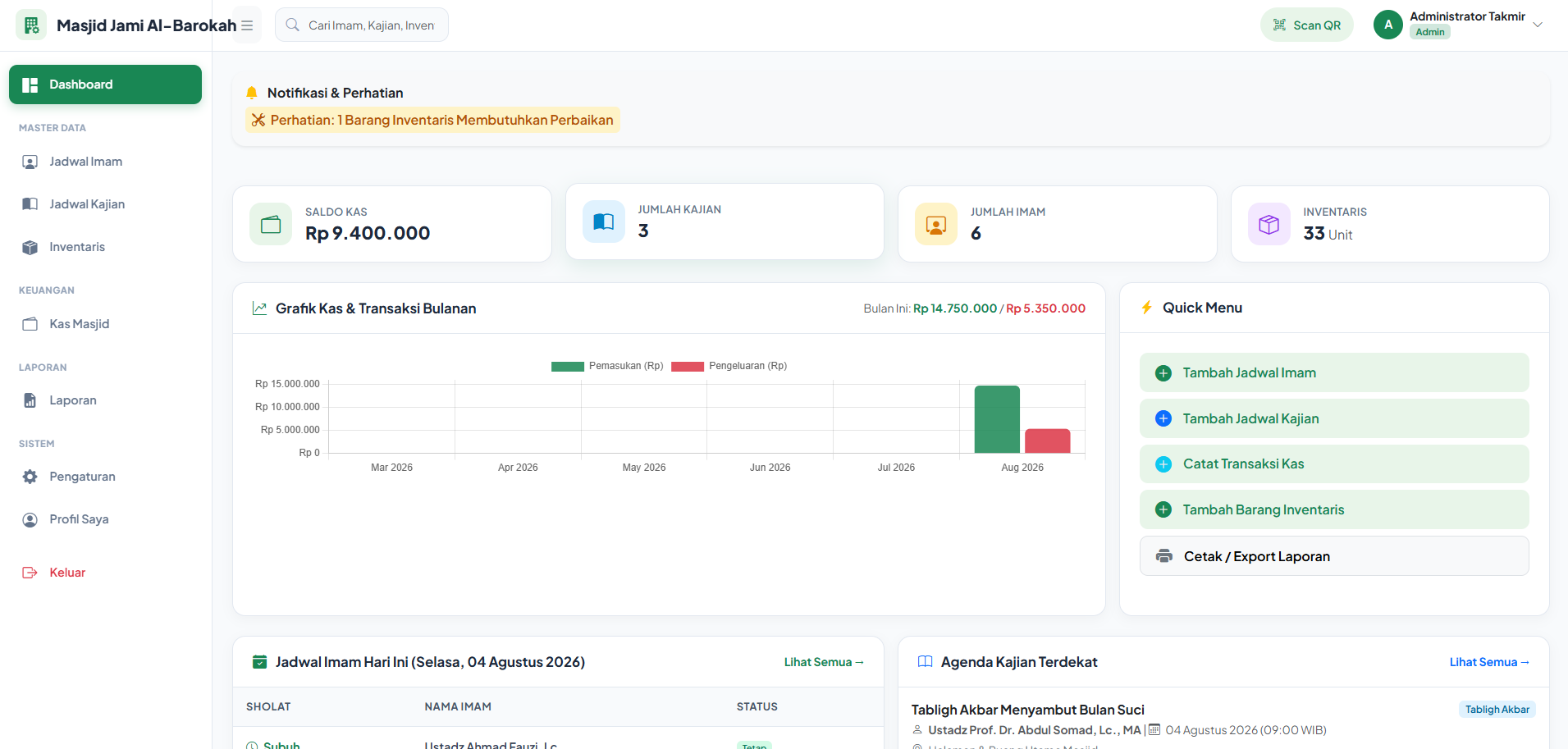Click the wallet icon on Saldo Kas card
This screenshot has width=1568, height=749.
pos(271,224)
